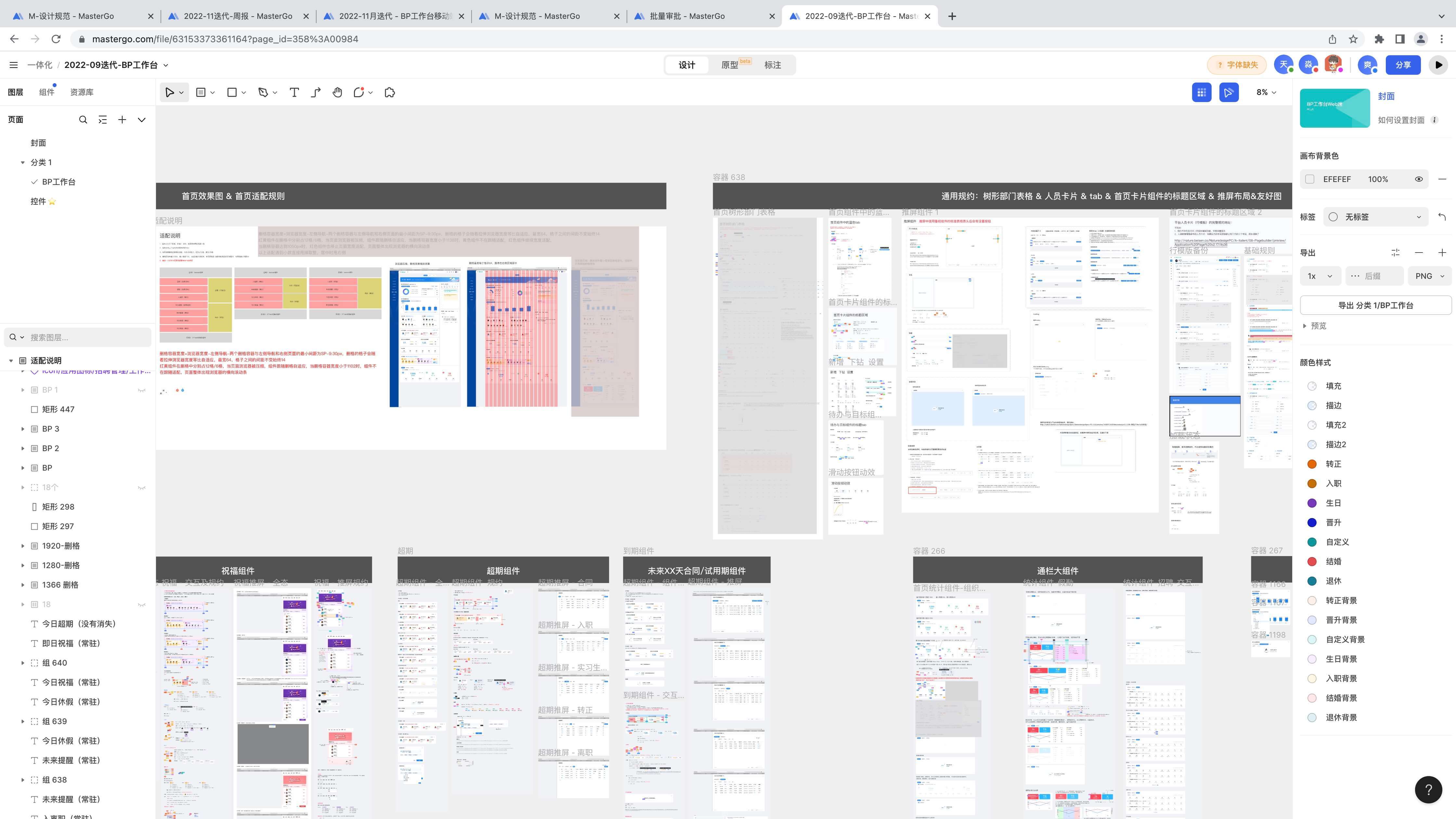
Task: Switch to the 标注 mode tab
Action: coord(772,65)
